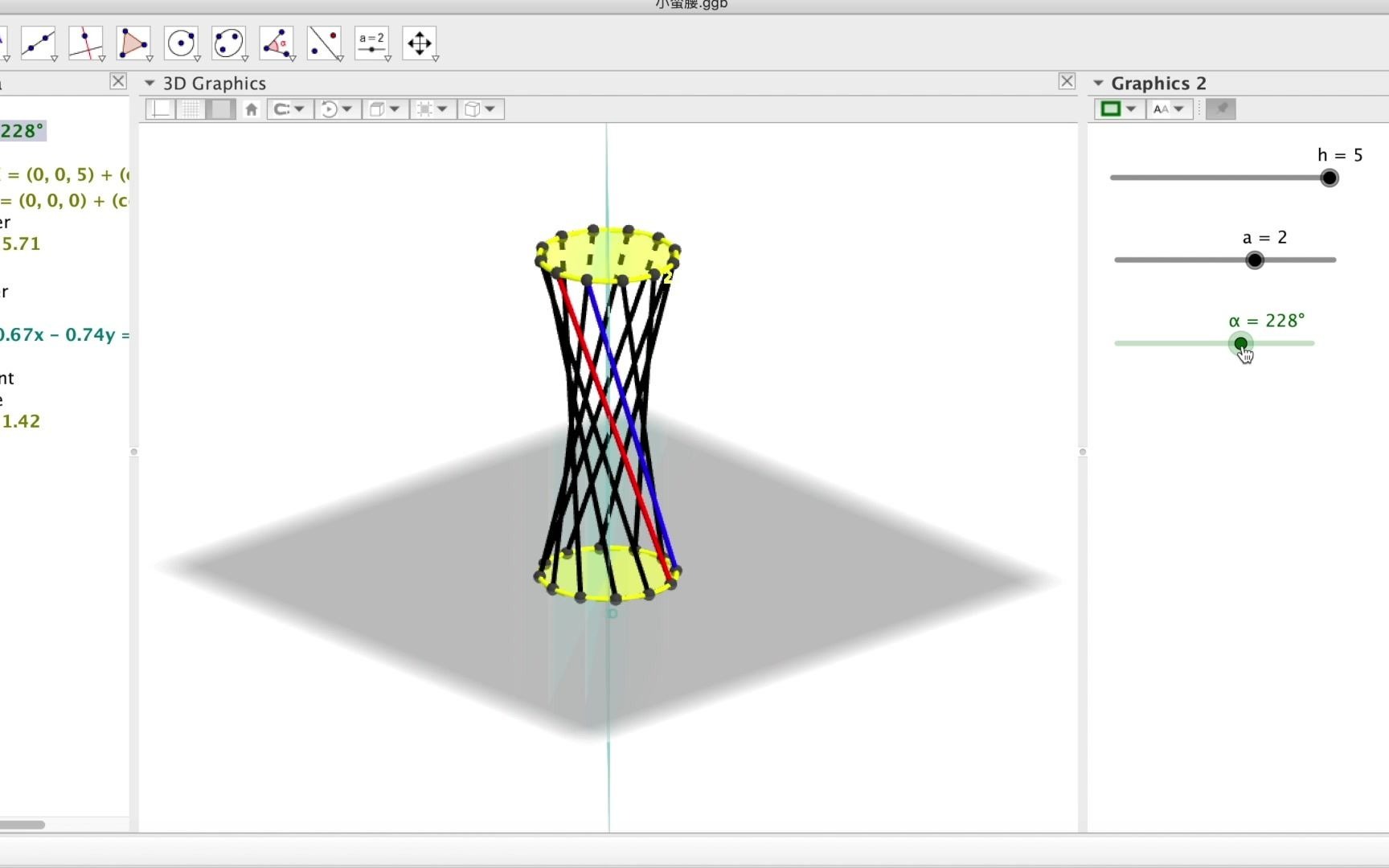Image resolution: width=1389 pixels, height=868 pixels.
Task: Click the Graphics 2 panel title
Action: pyautogui.click(x=1158, y=84)
